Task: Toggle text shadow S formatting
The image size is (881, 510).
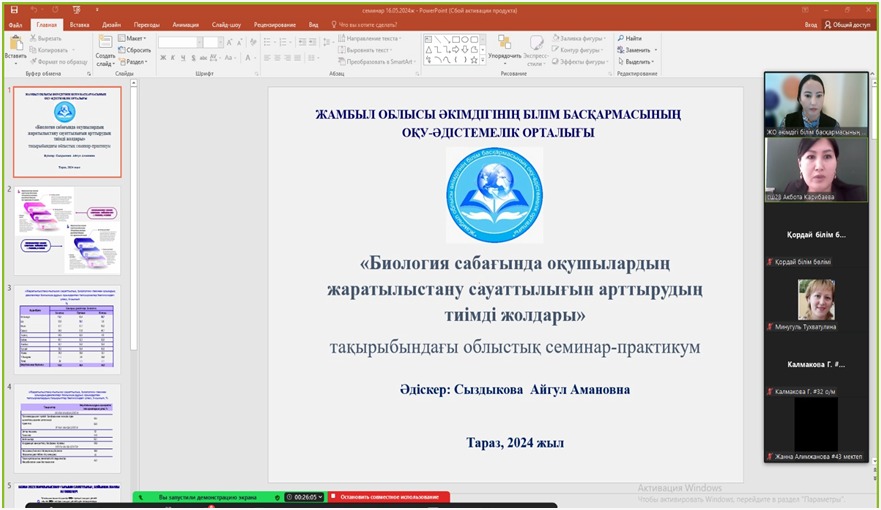Action: click(x=193, y=58)
